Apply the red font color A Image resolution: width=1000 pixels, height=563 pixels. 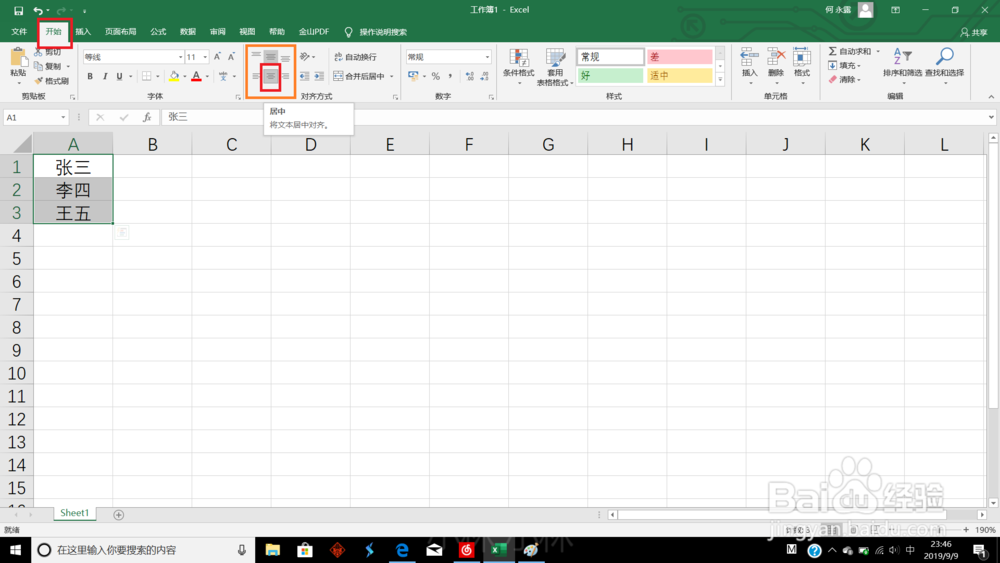[196, 77]
